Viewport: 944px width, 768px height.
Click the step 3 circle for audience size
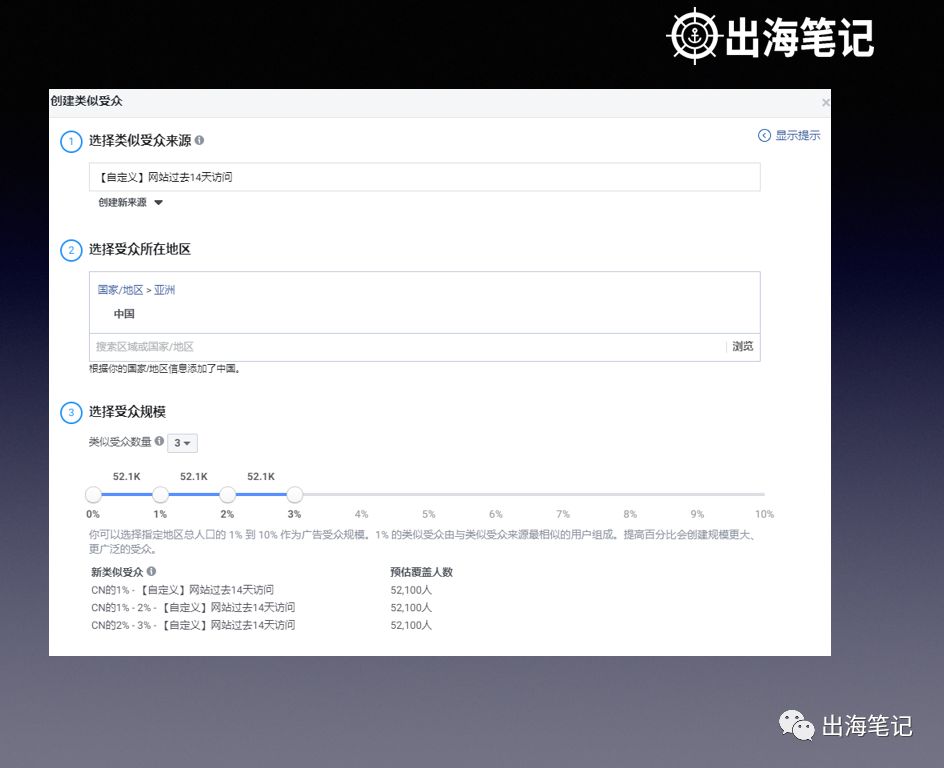[x=71, y=412]
